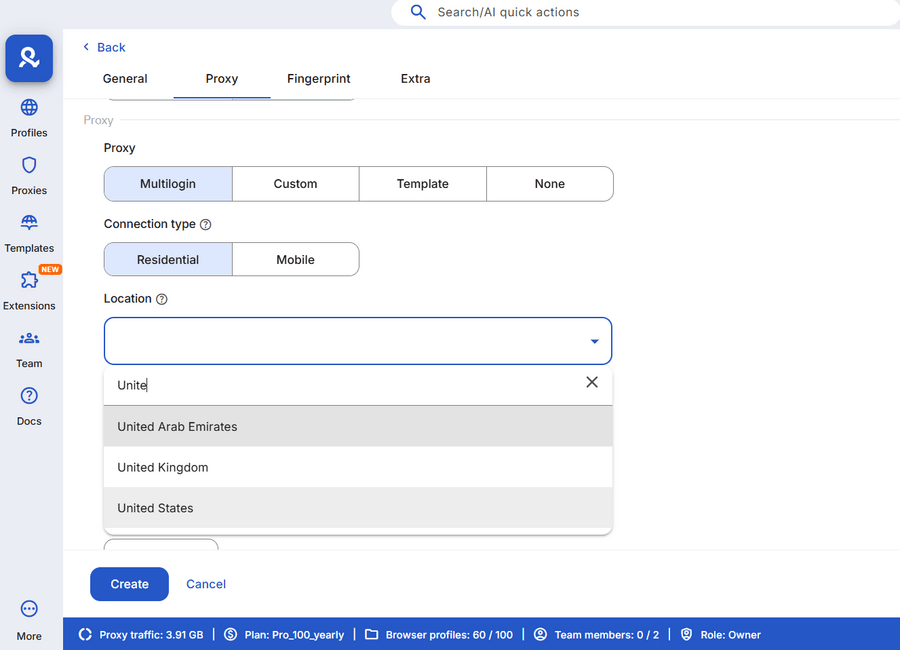Screen dimensions: 900x650
Task: Switch to the Fingerprint tab
Action: click(x=318, y=79)
